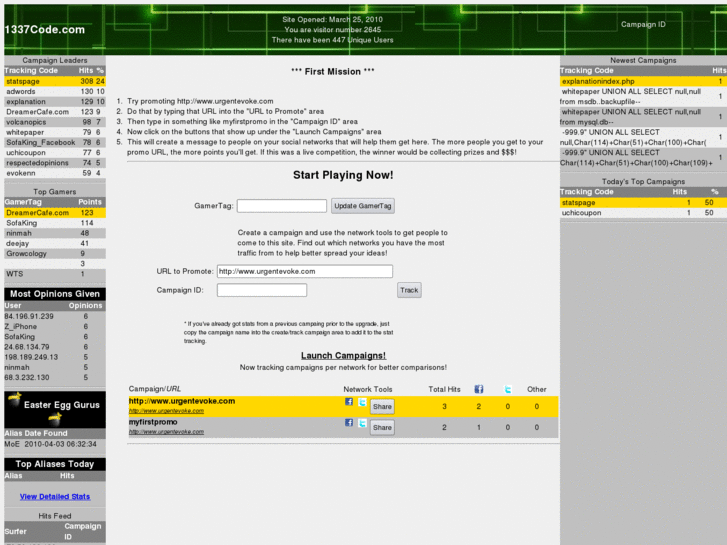Select whitepaper mysql.db campaign entry
The image size is (727, 545).
click(x=643, y=117)
